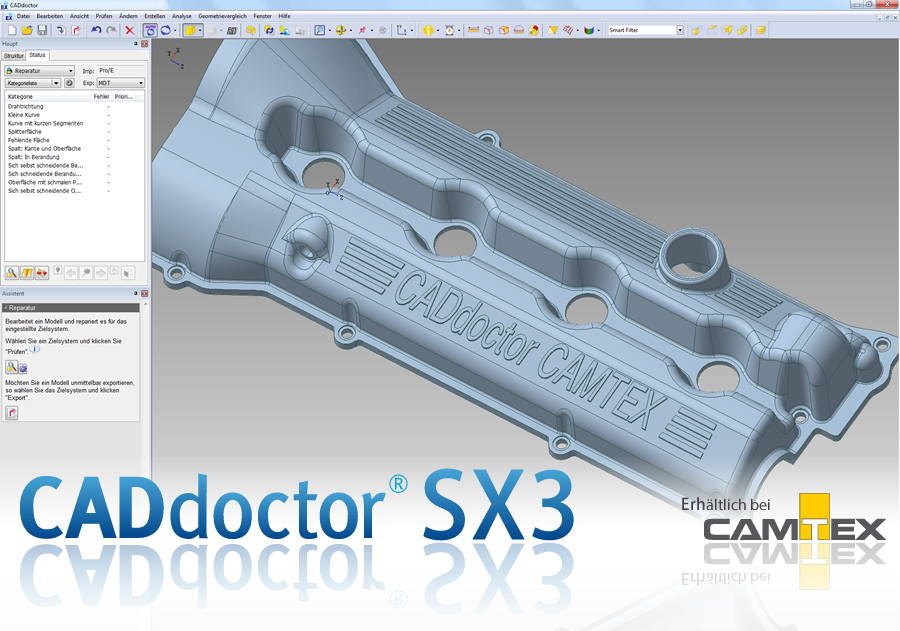Select the Kleine Kurve category row
Image resolution: width=900 pixels, height=631 pixels.
73,115
